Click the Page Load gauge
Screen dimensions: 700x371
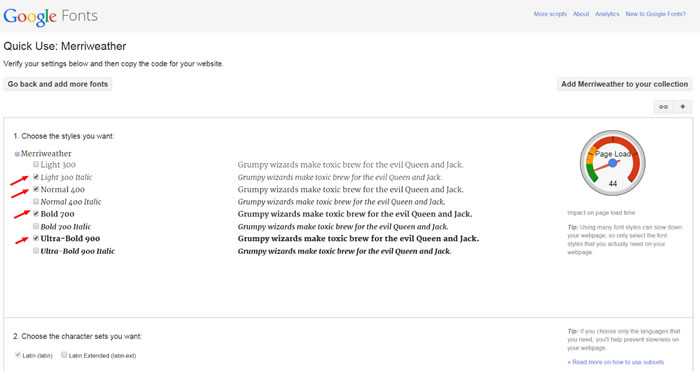[612, 163]
